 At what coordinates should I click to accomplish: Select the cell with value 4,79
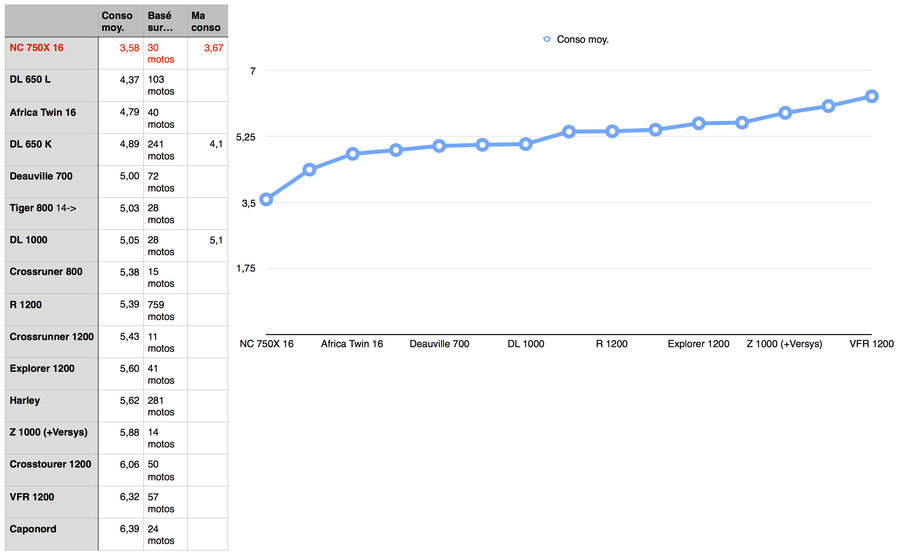point(121,118)
